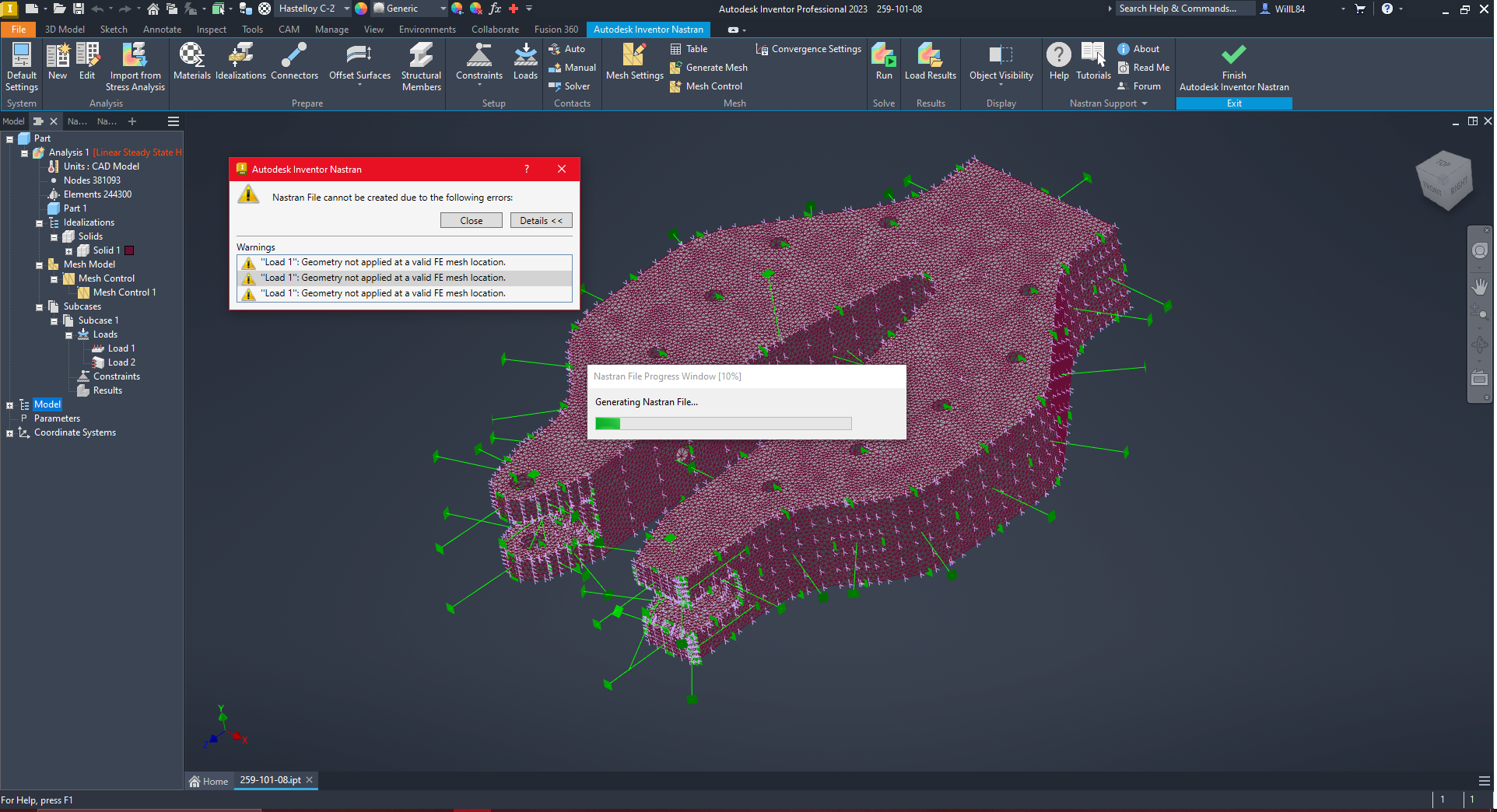
Task: Open the Connectors tool
Action: (294, 62)
